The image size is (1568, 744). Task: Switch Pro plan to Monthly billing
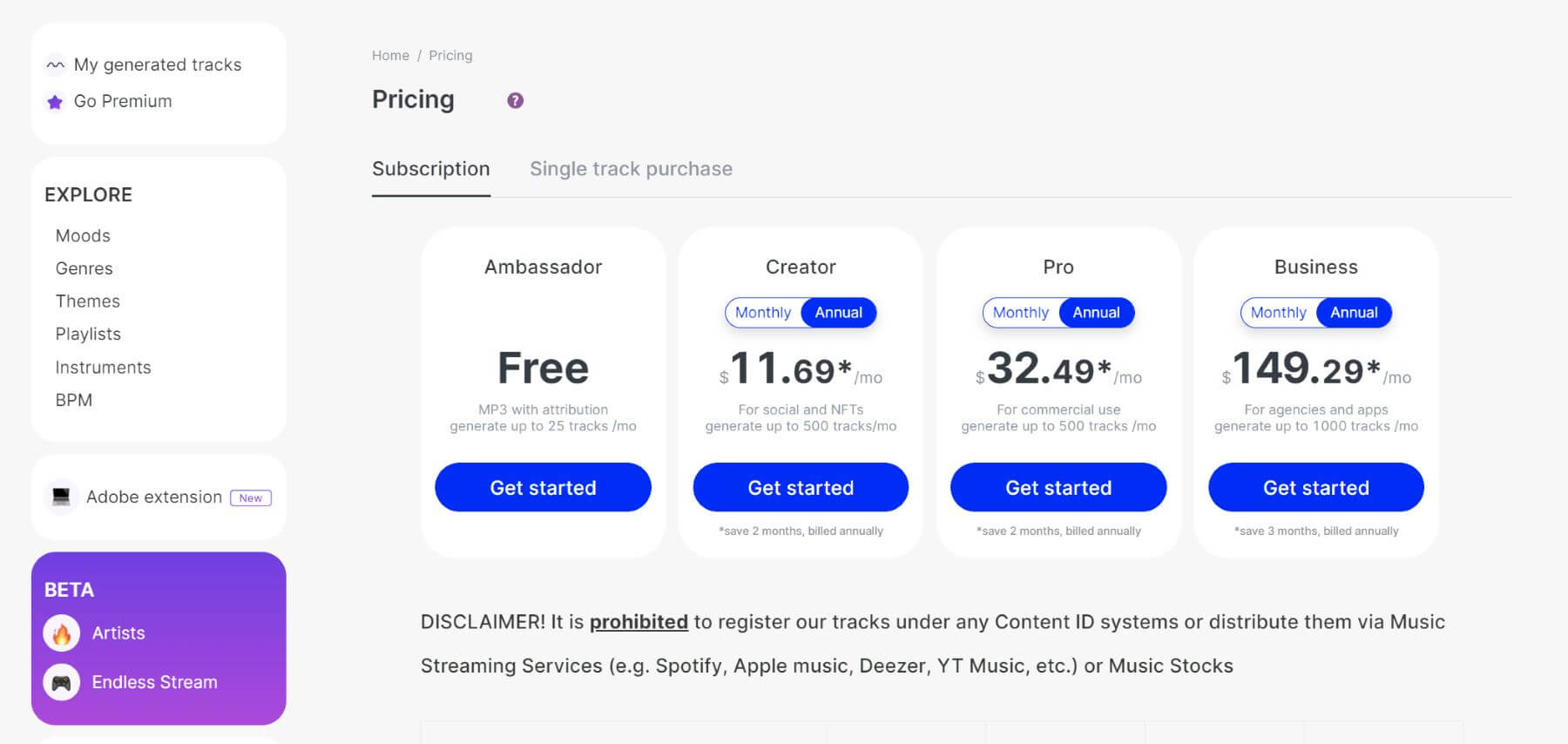[x=1021, y=313]
